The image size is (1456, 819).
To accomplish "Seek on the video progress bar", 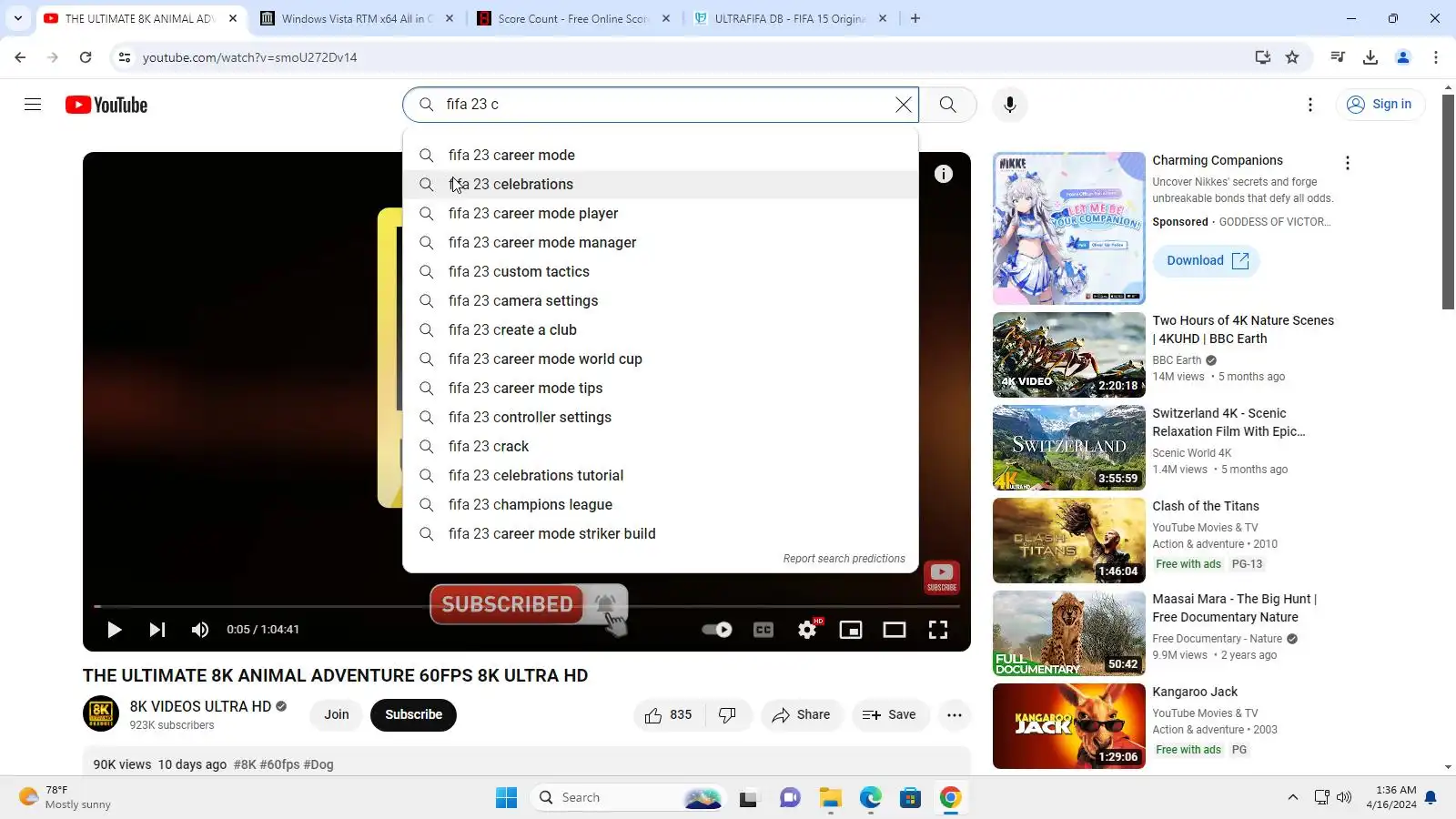I will 527,606.
